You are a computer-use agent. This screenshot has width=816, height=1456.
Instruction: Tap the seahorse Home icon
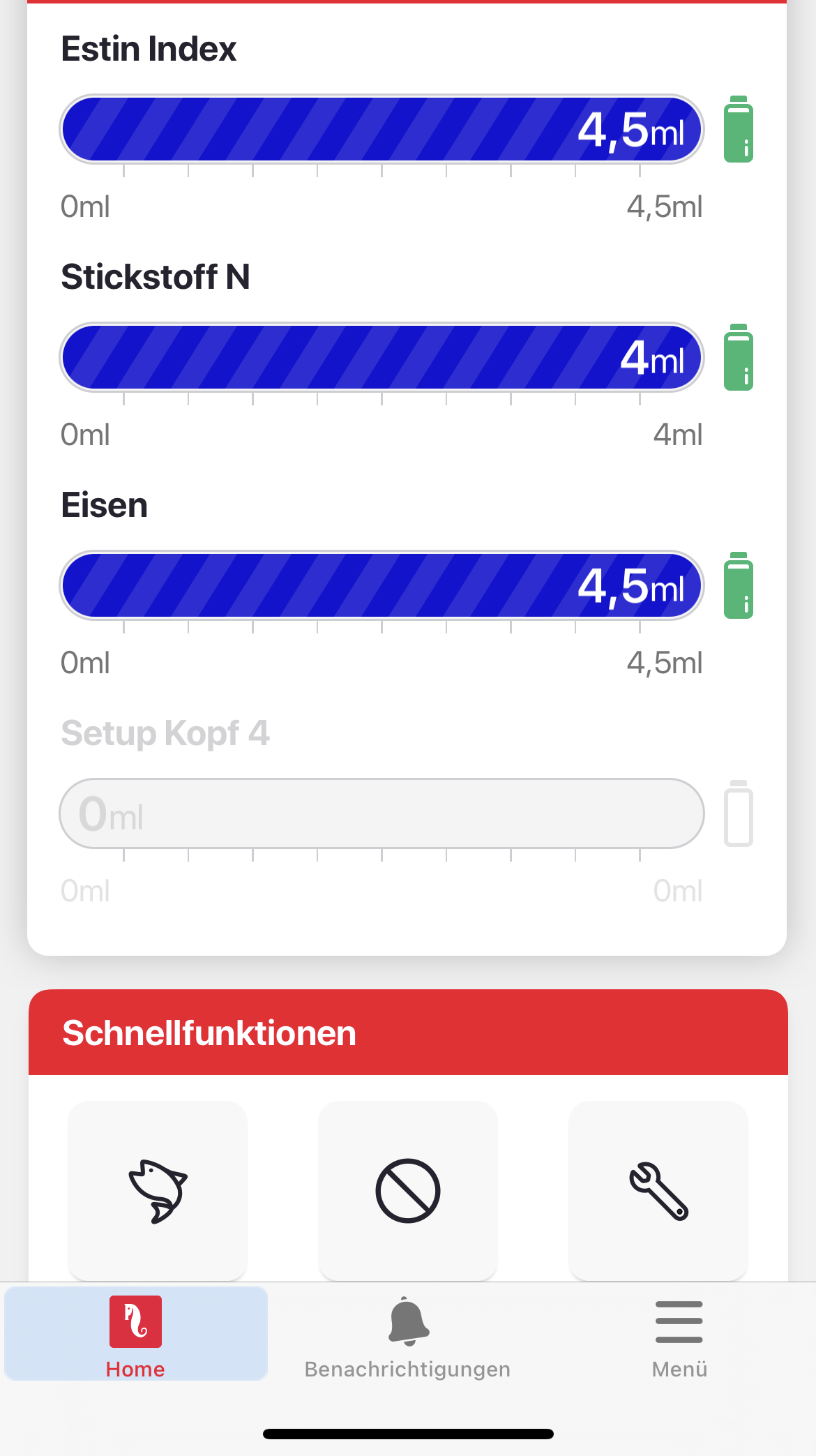(135, 1321)
